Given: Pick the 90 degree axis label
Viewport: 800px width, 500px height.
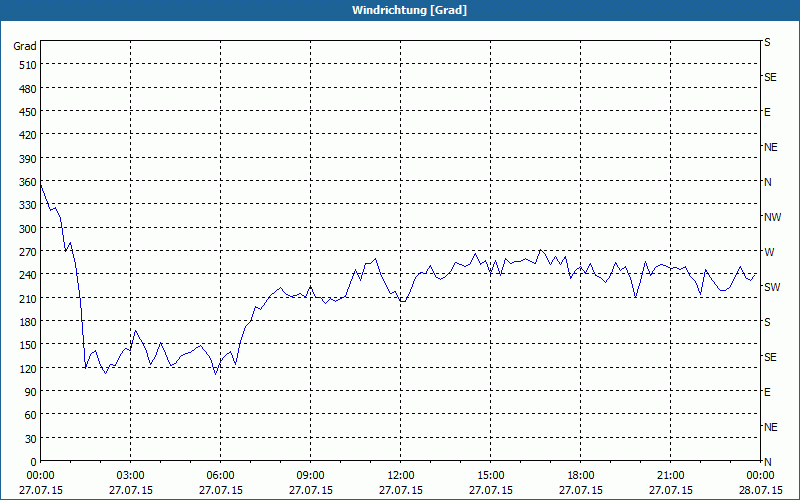Looking at the screenshot, I should (31, 392).
